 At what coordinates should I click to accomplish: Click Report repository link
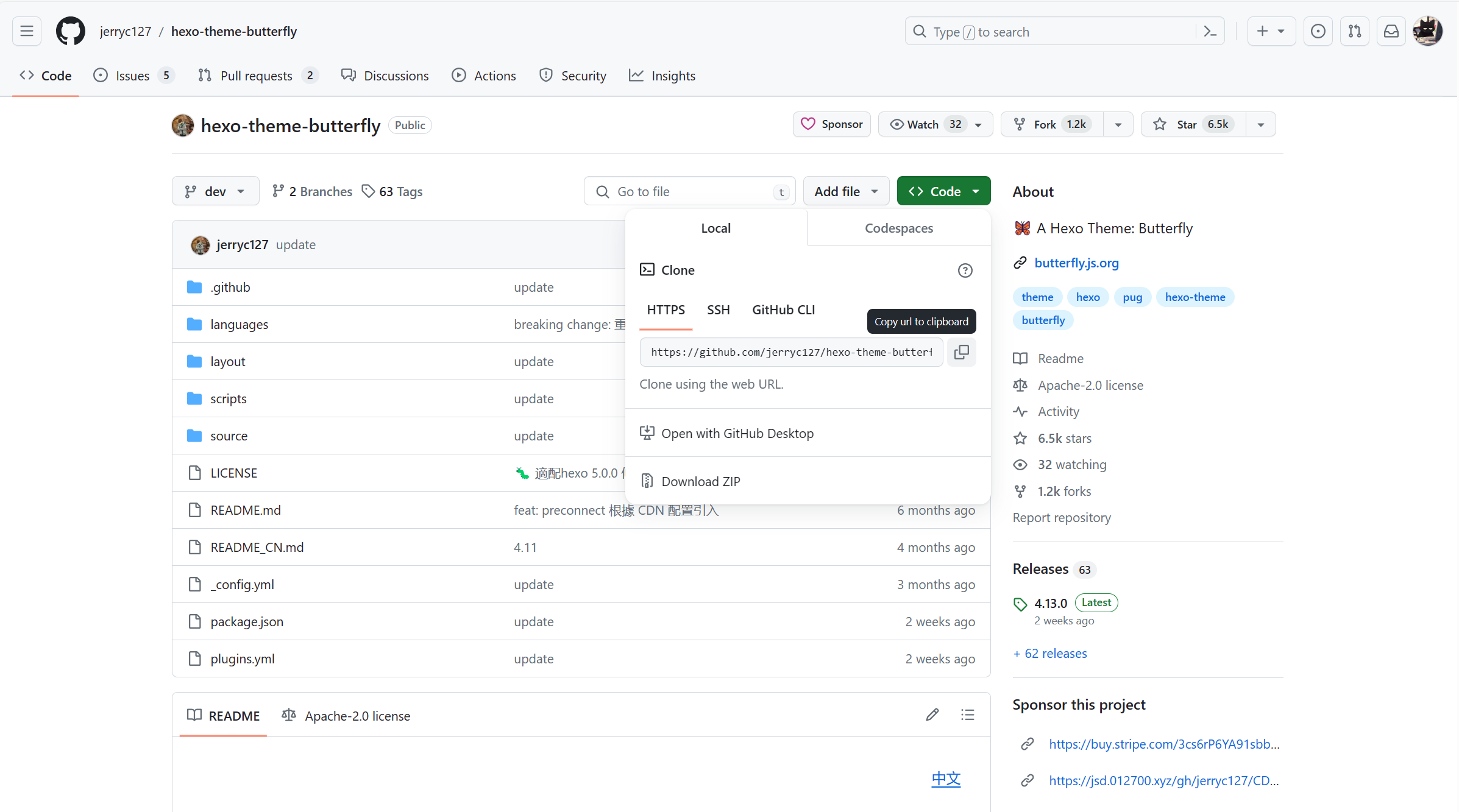[x=1062, y=517]
